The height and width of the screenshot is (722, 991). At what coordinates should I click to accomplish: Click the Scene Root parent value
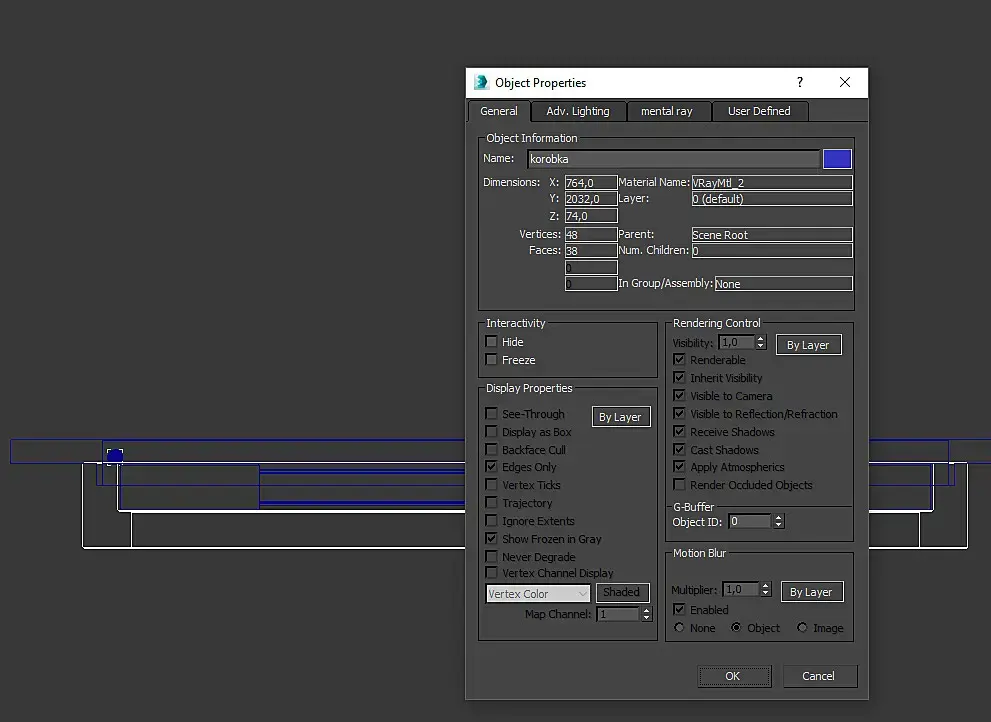[x=772, y=235]
